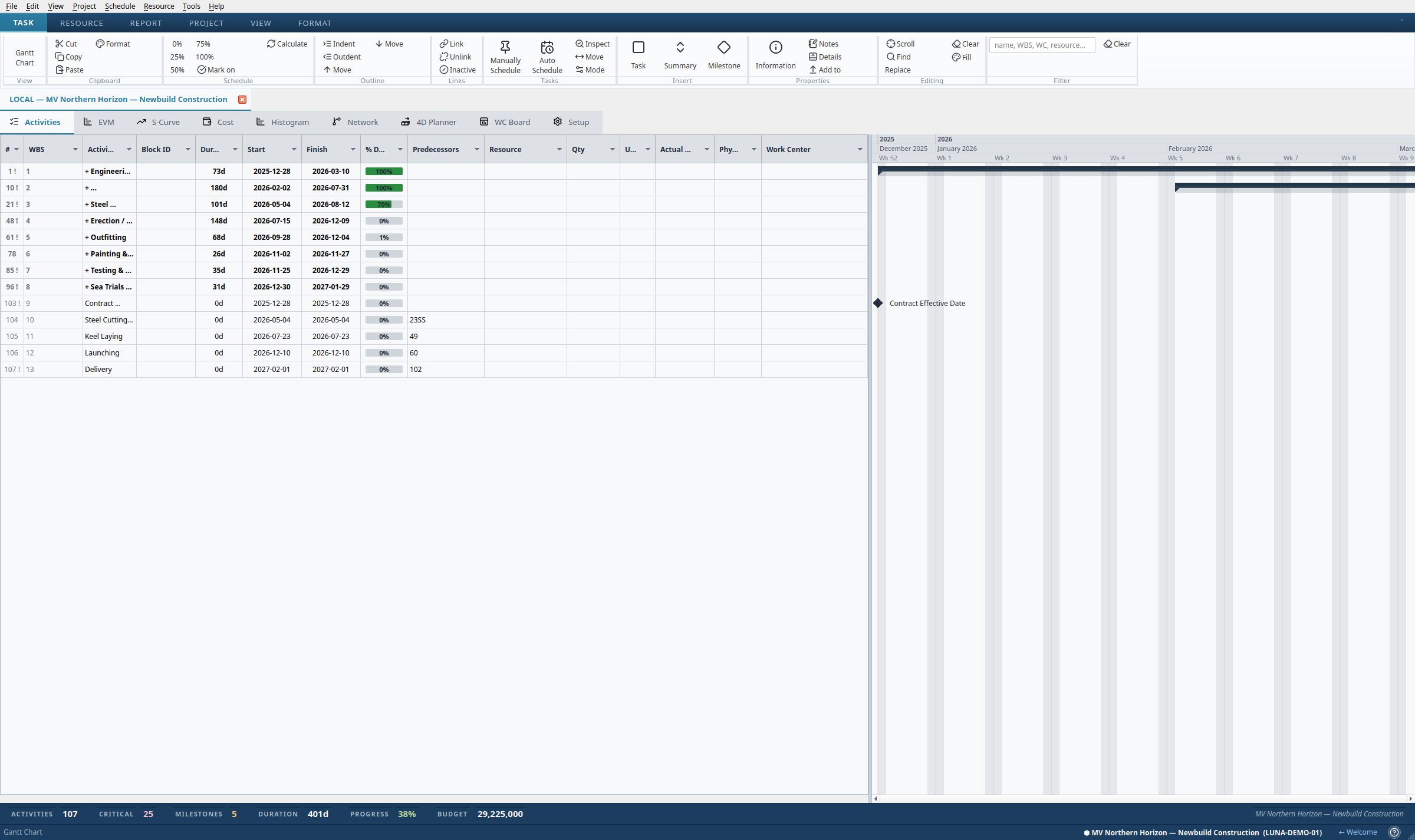Inspect the selected task

(593, 44)
